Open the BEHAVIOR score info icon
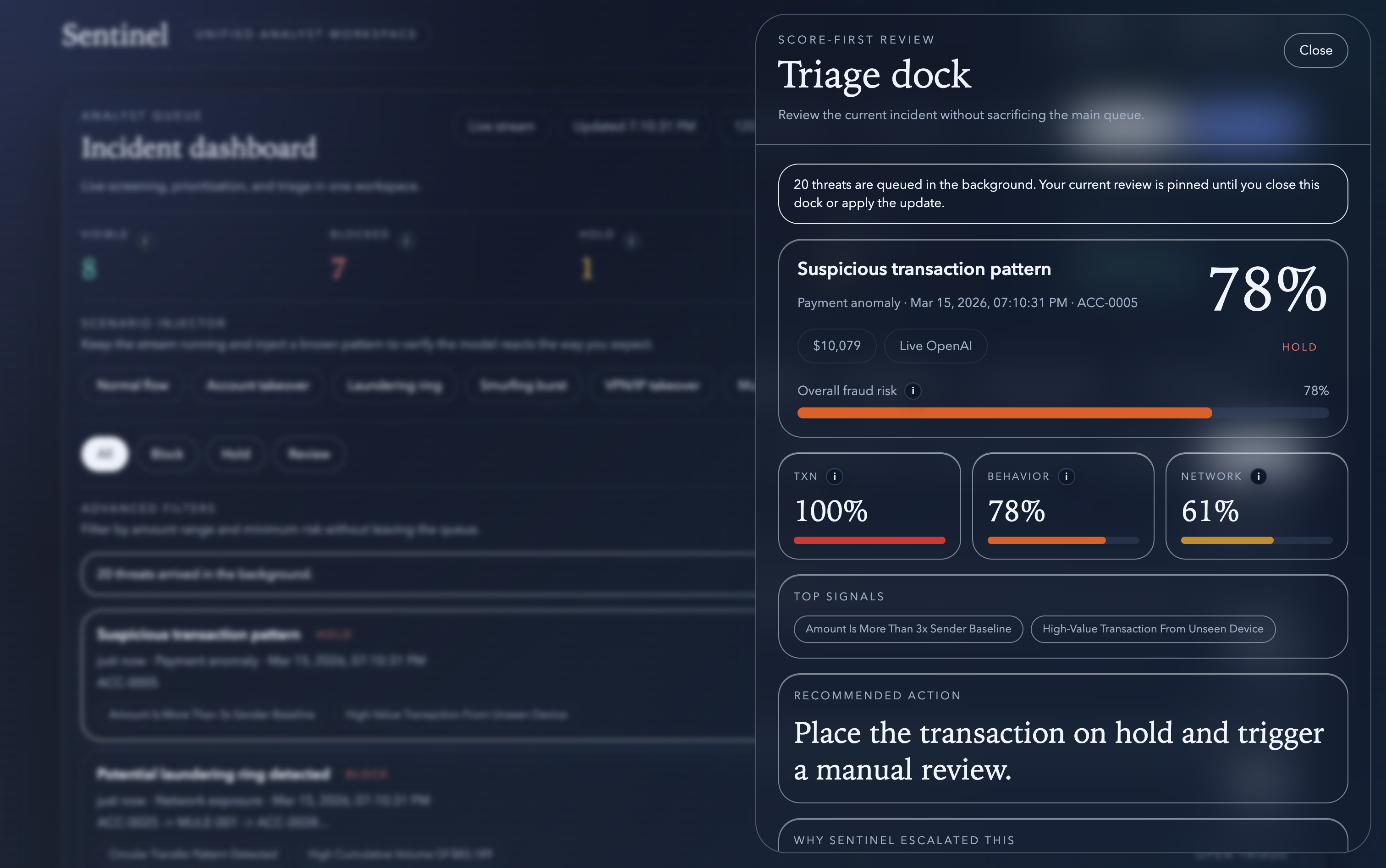 pos(1066,477)
